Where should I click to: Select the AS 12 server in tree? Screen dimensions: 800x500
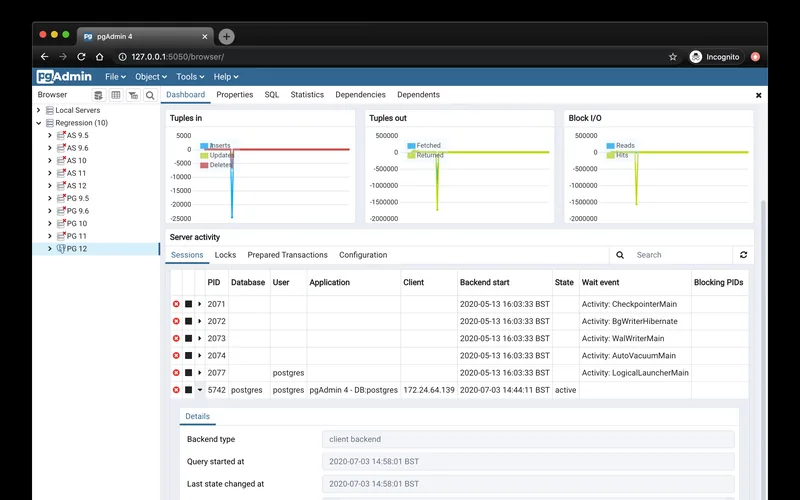click(x=77, y=186)
